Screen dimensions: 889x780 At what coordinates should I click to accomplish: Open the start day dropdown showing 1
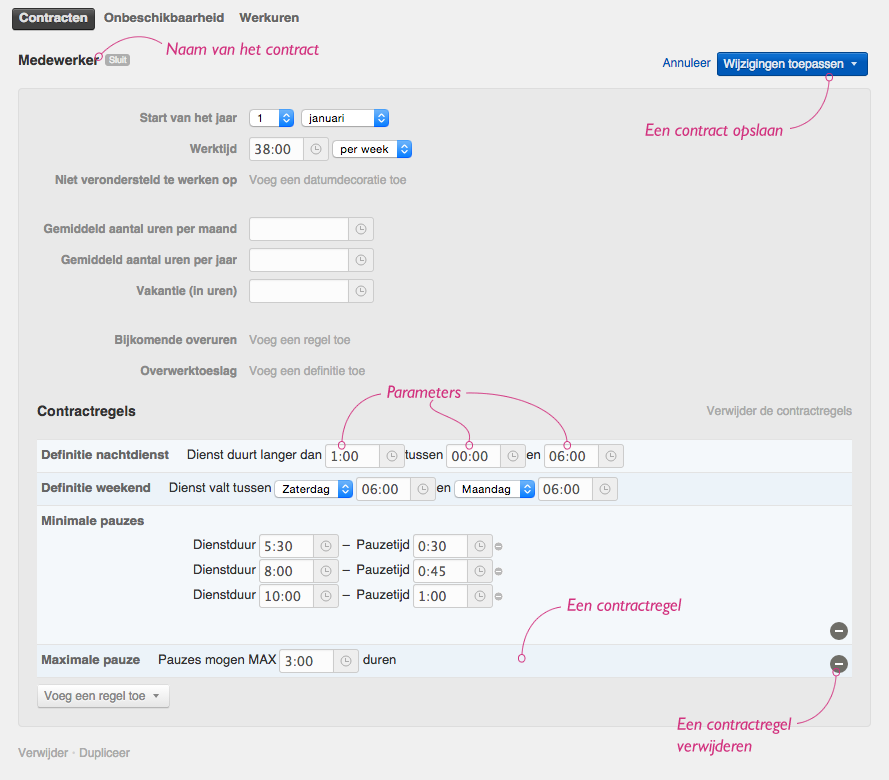click(271, 118)
